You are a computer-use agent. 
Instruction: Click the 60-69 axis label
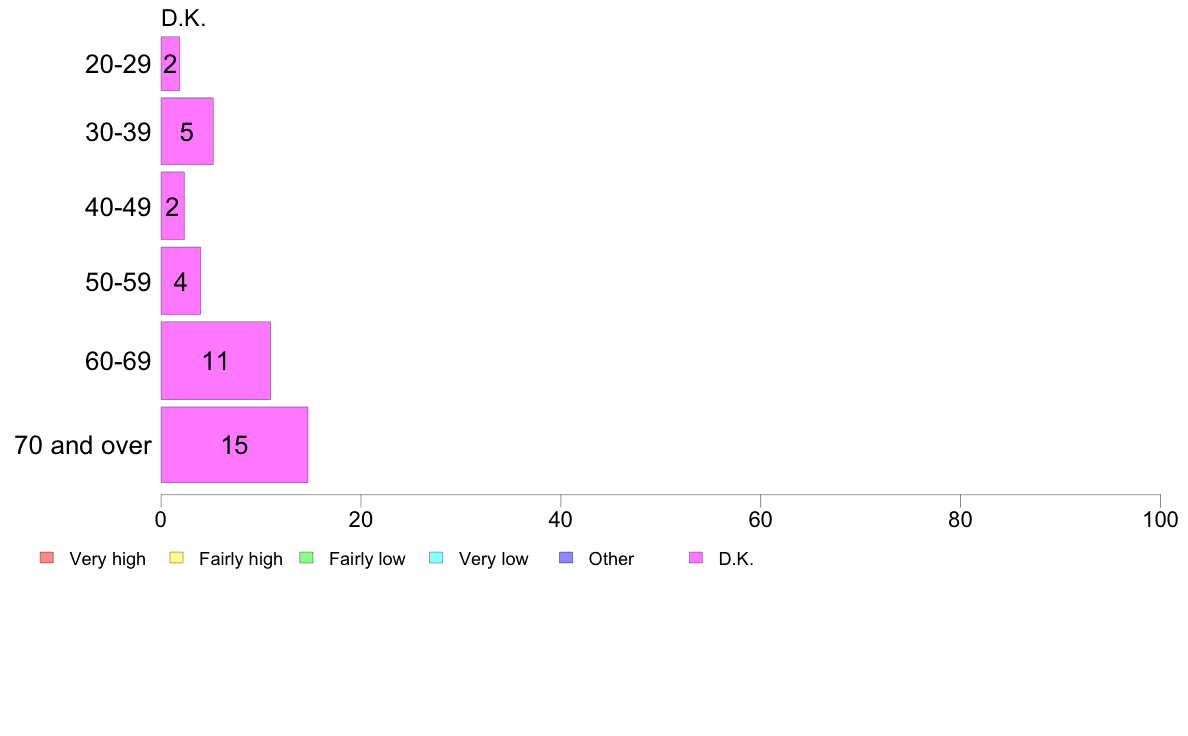click(118, 361)
